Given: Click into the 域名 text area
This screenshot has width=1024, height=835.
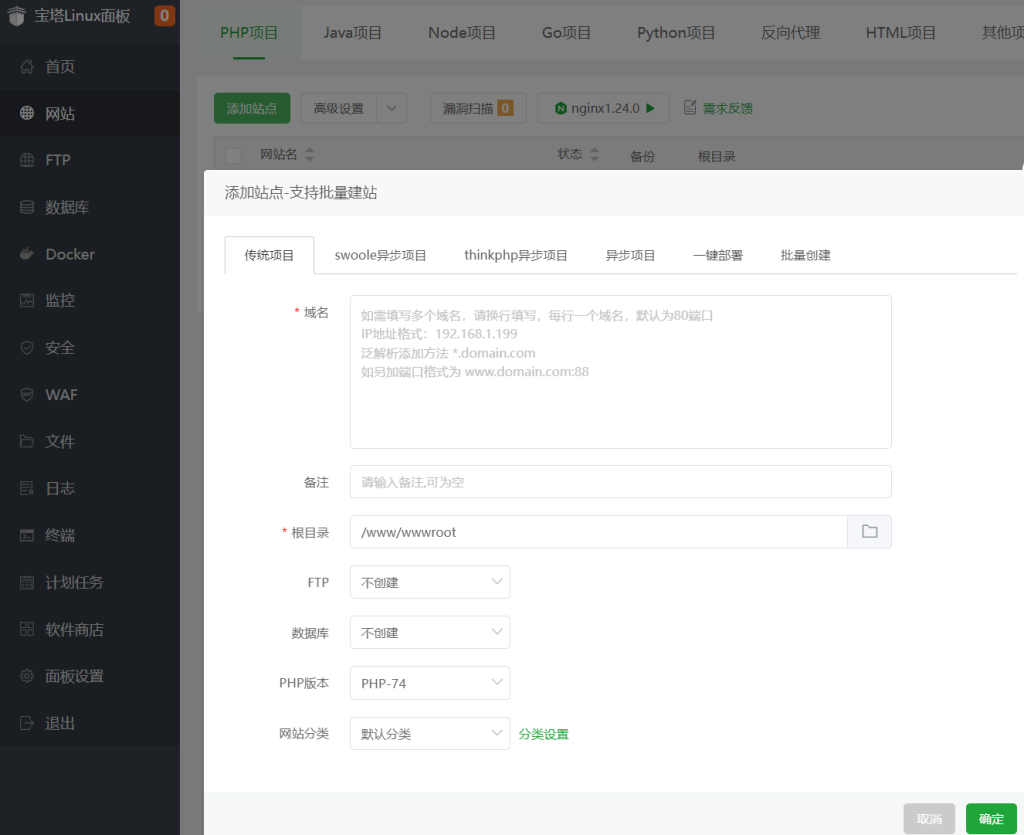Looking at the screenshot, I should pos(620,371).
